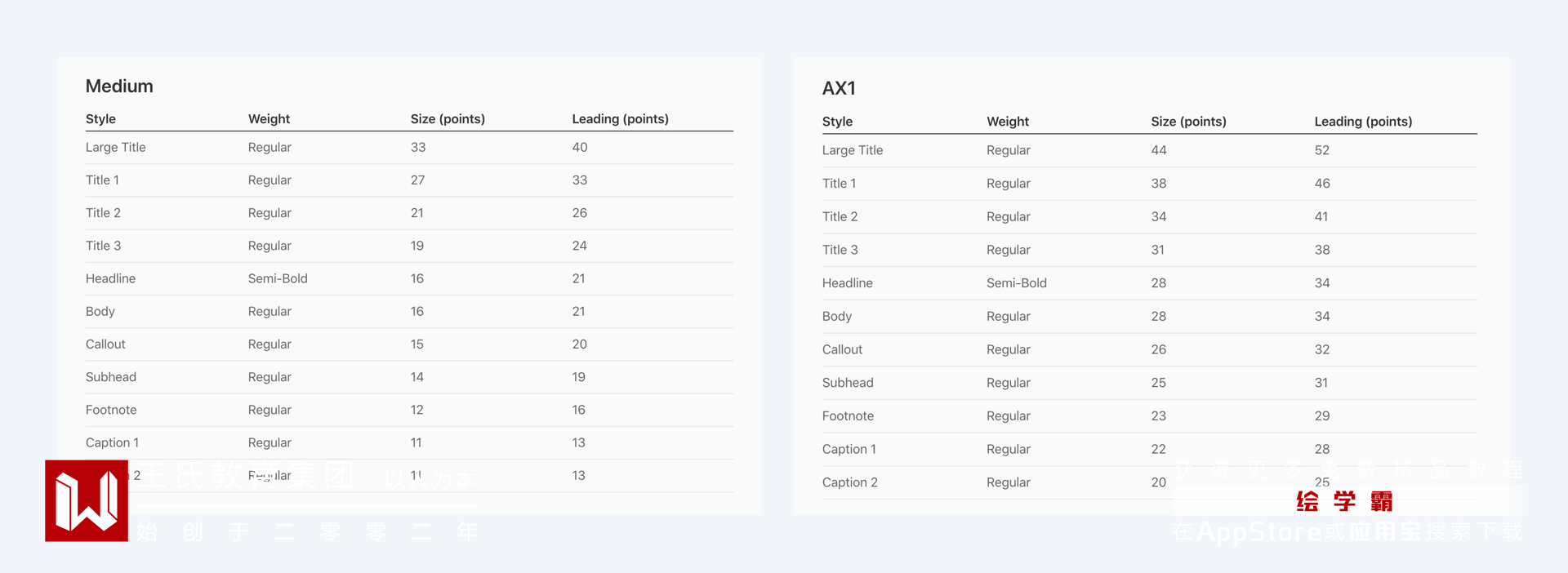Click Semi-Bold weight in Medium table
This screenshot has width=1568, height=573.
point(278,278)
